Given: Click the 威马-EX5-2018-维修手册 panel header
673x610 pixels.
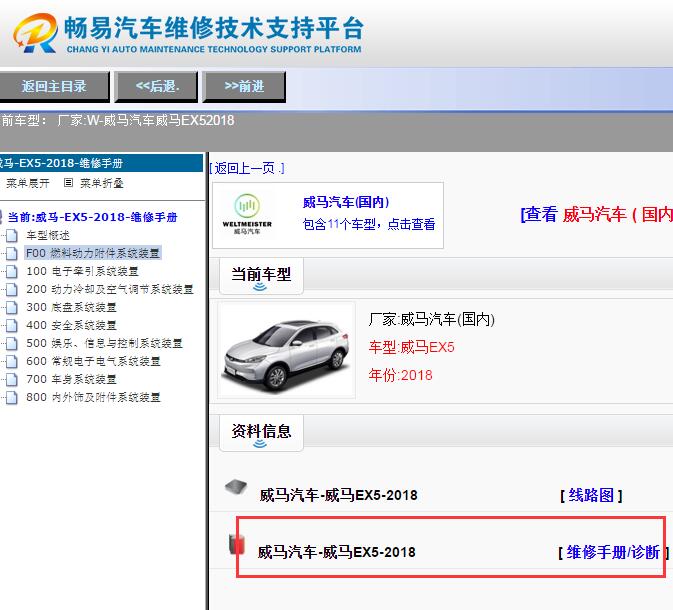Looking at the screenshot, I should click(101, 163).
